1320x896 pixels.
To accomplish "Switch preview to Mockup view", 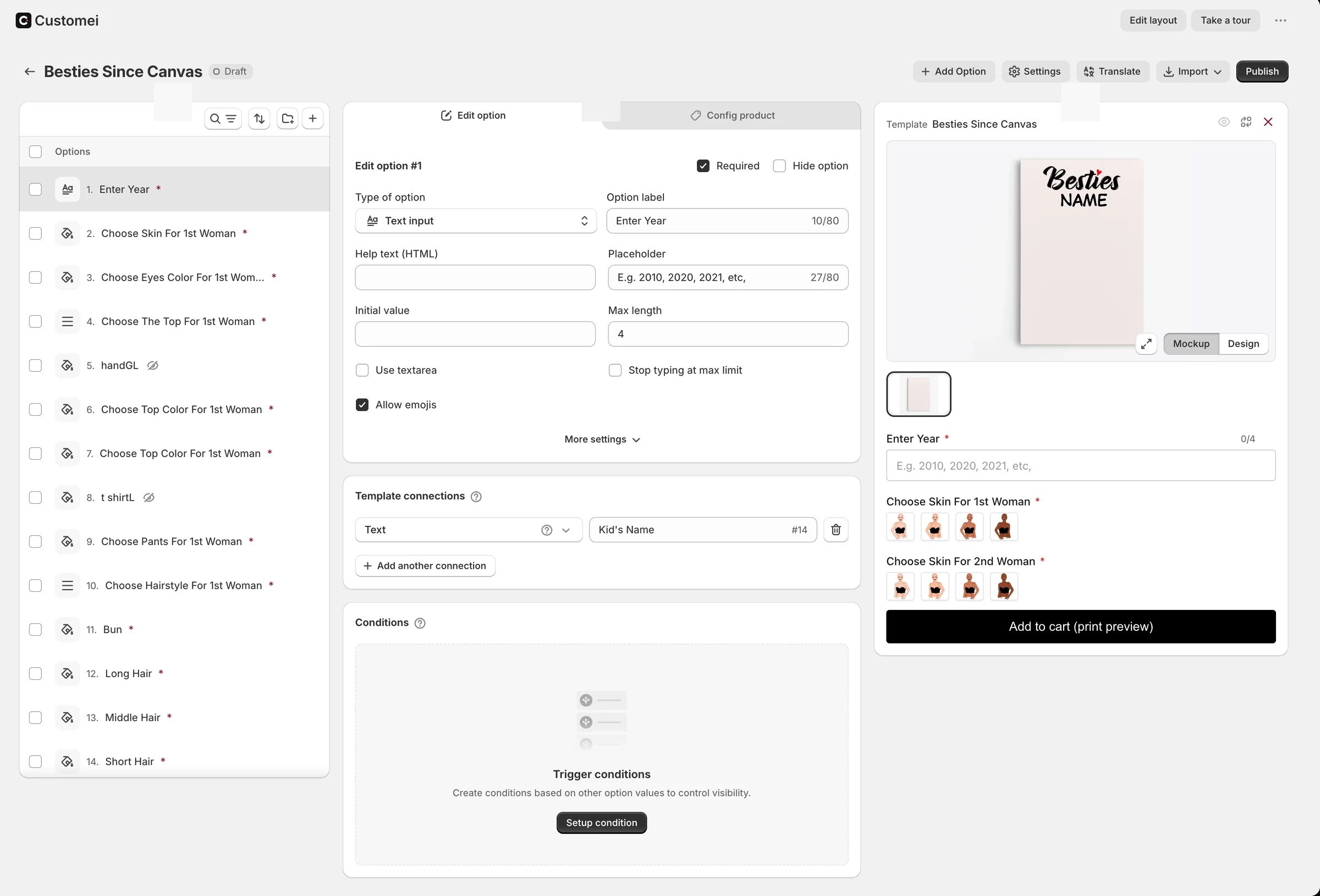I will pos(1191,344).
